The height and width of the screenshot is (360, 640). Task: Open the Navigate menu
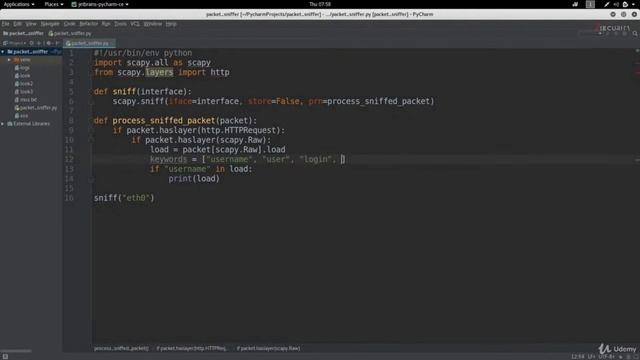(50, 24)
